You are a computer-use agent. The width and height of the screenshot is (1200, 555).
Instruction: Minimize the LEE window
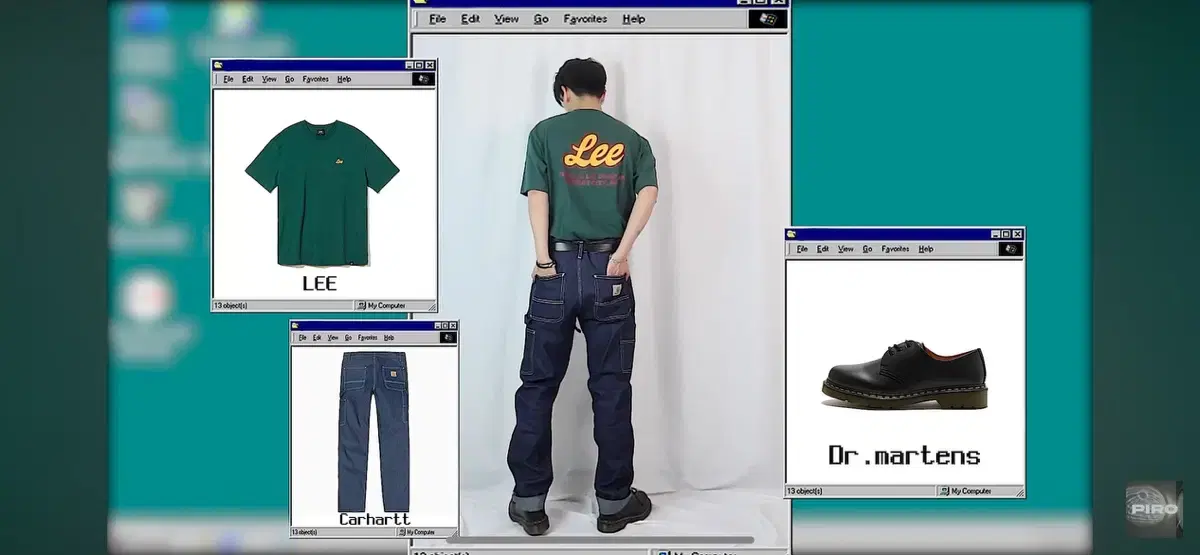[410, 65]
